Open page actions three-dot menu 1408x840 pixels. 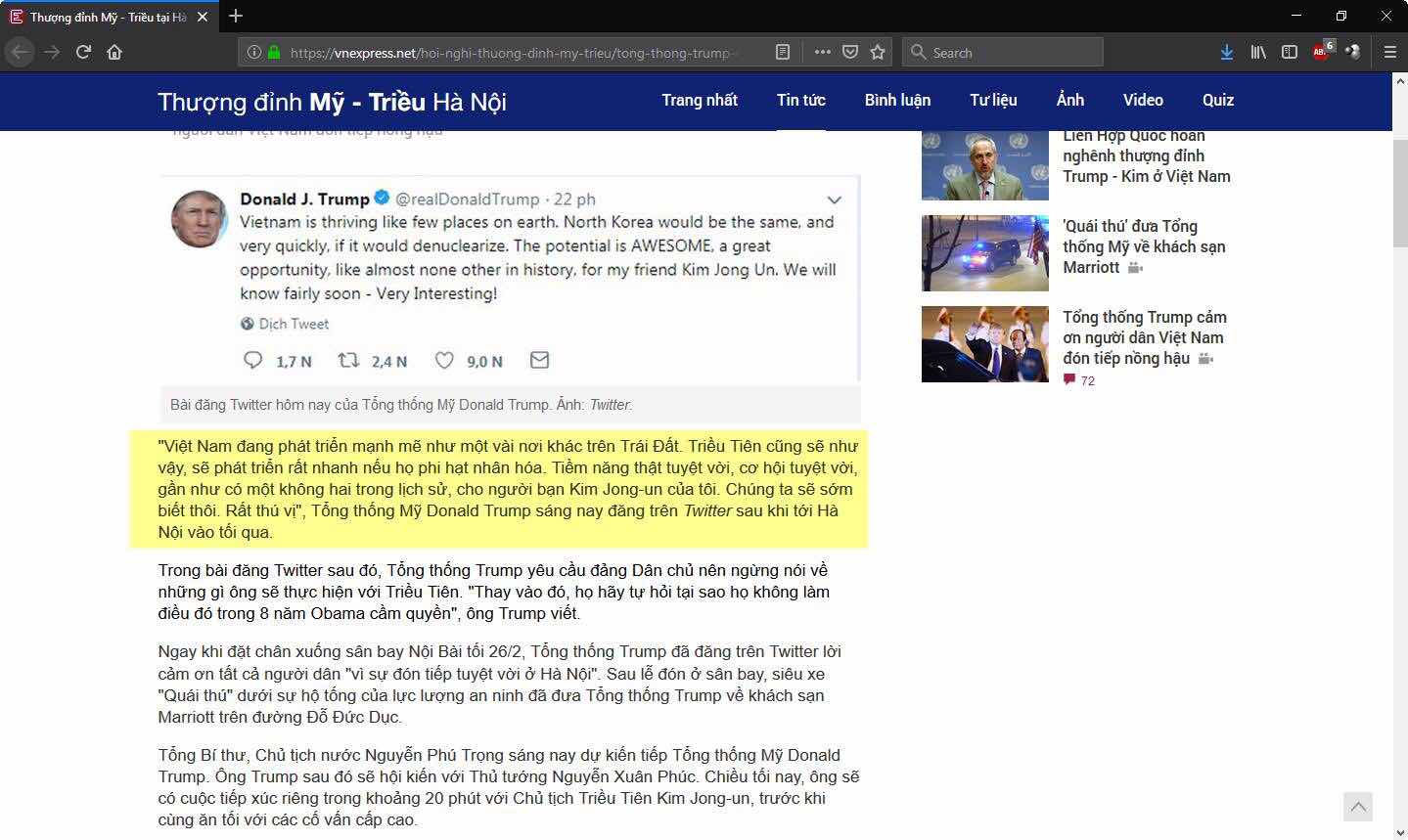point(822,52)
